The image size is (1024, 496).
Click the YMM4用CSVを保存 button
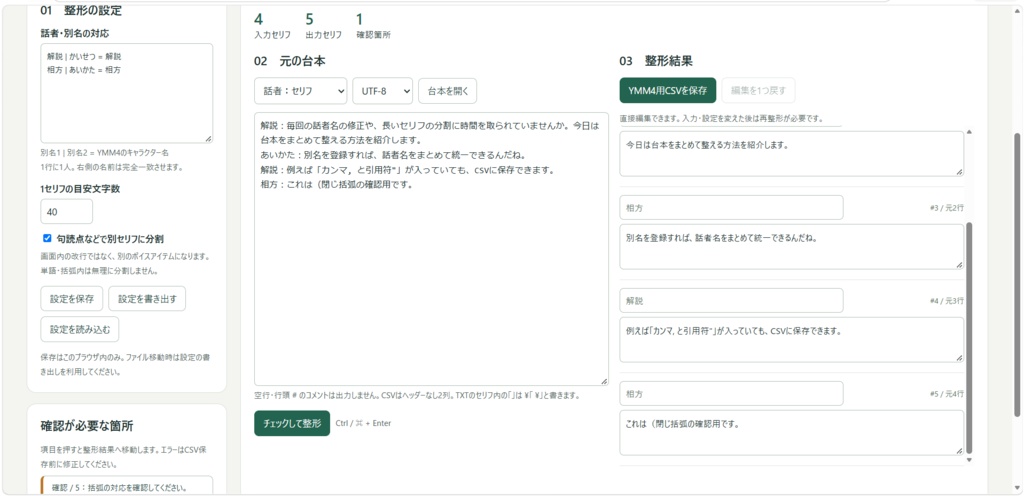point(667,91)
